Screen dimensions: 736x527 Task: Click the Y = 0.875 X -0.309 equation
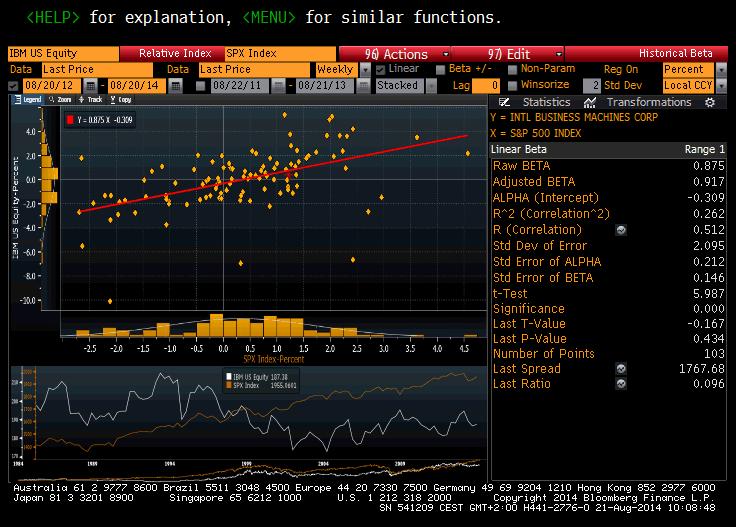pyautogui.click(x=105, y=120)
